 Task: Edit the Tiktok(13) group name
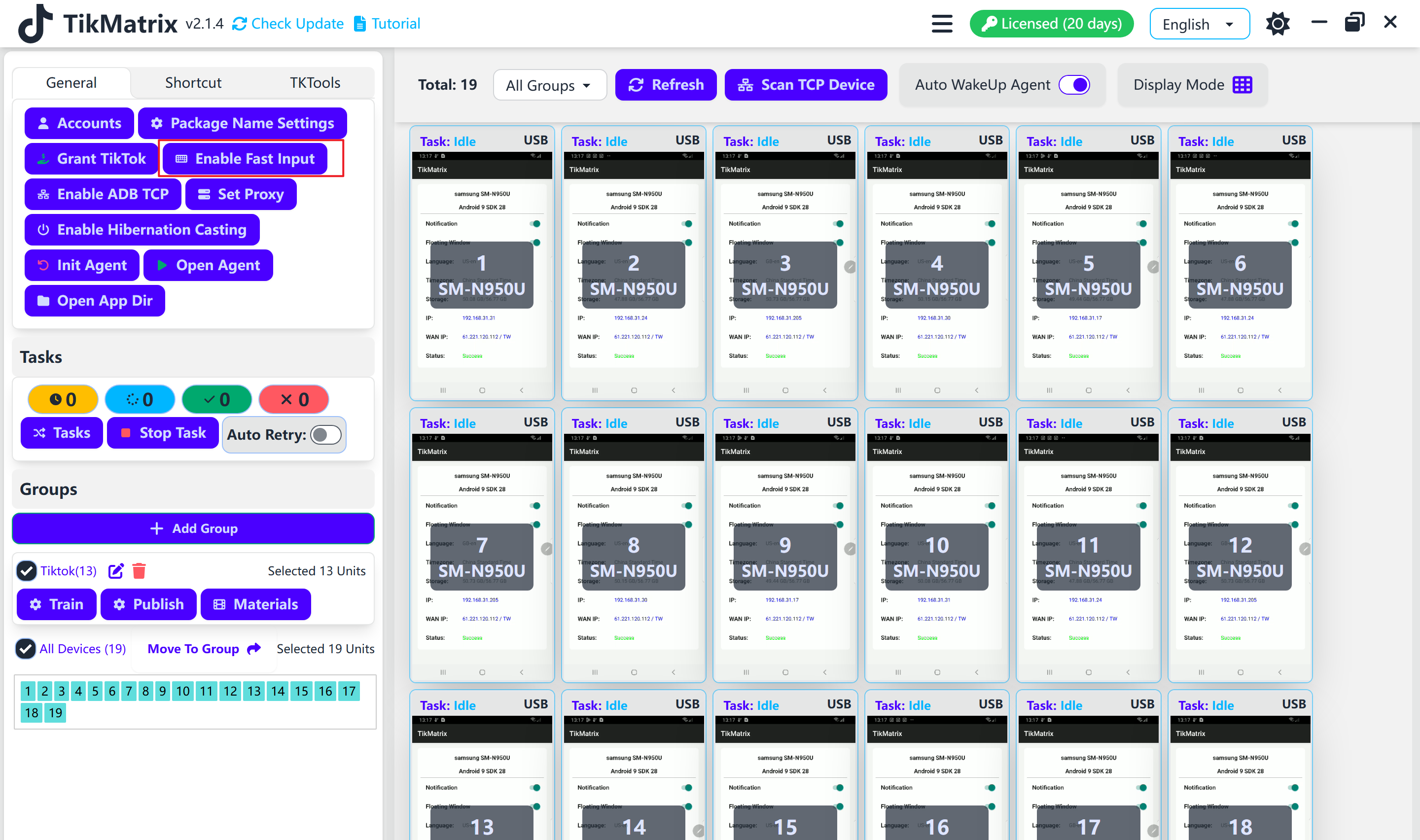tap(115, 571)
